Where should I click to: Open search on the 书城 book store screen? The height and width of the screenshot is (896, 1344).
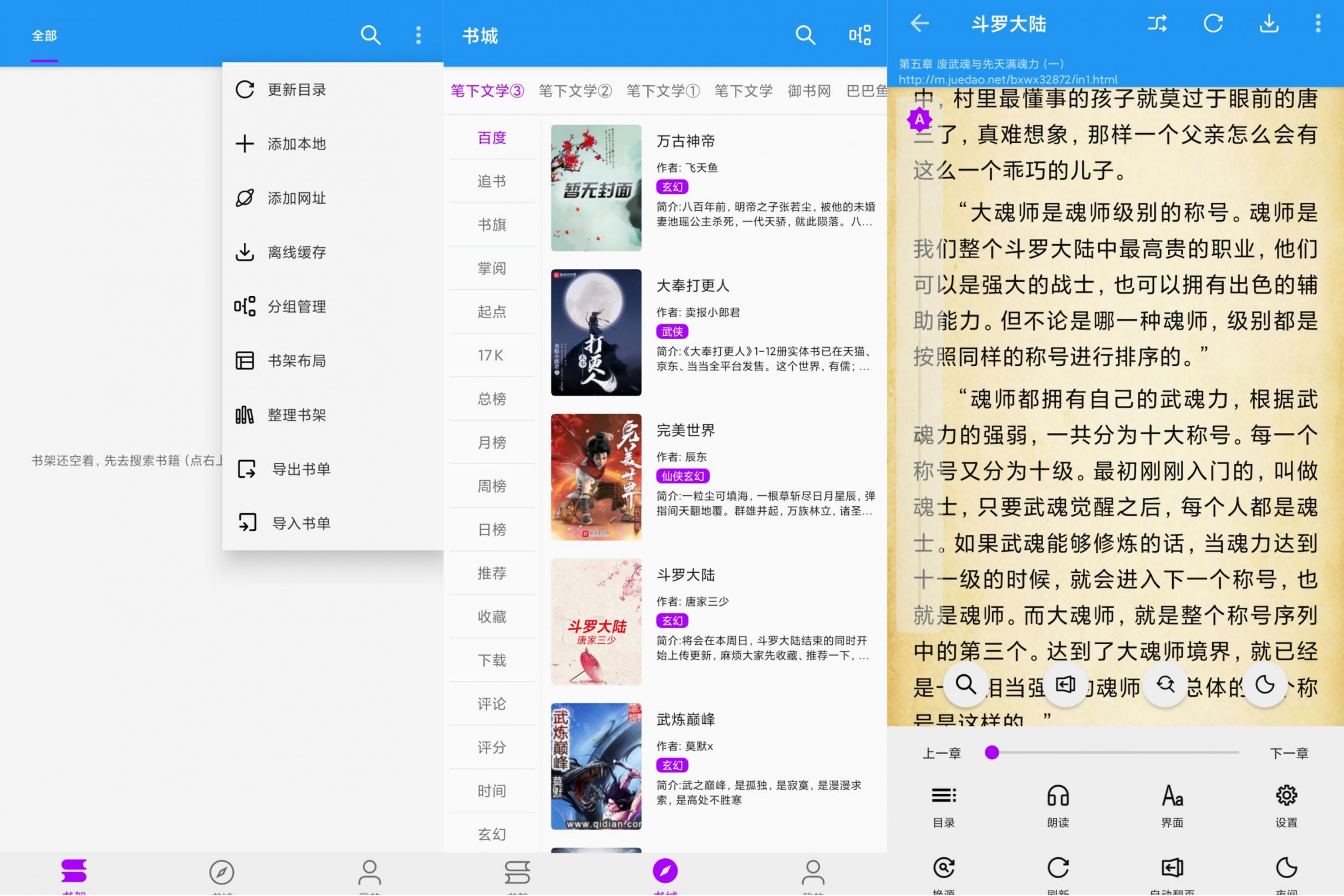[x=806, y=35]
